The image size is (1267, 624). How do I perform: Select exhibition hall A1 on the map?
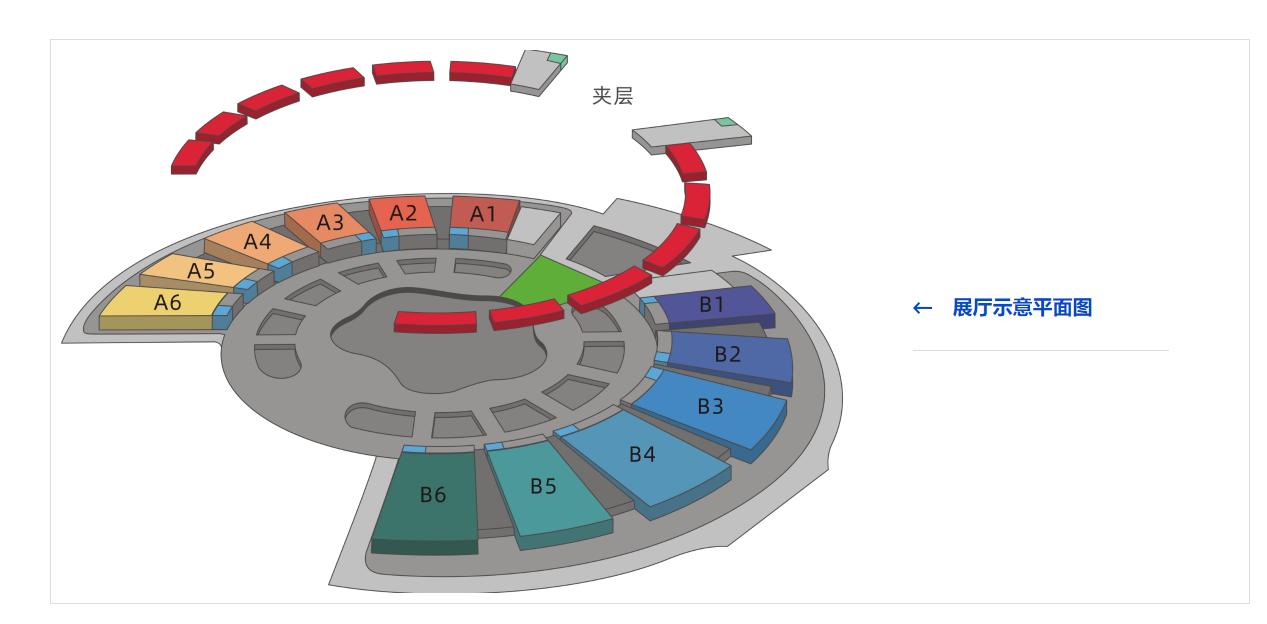484,214
